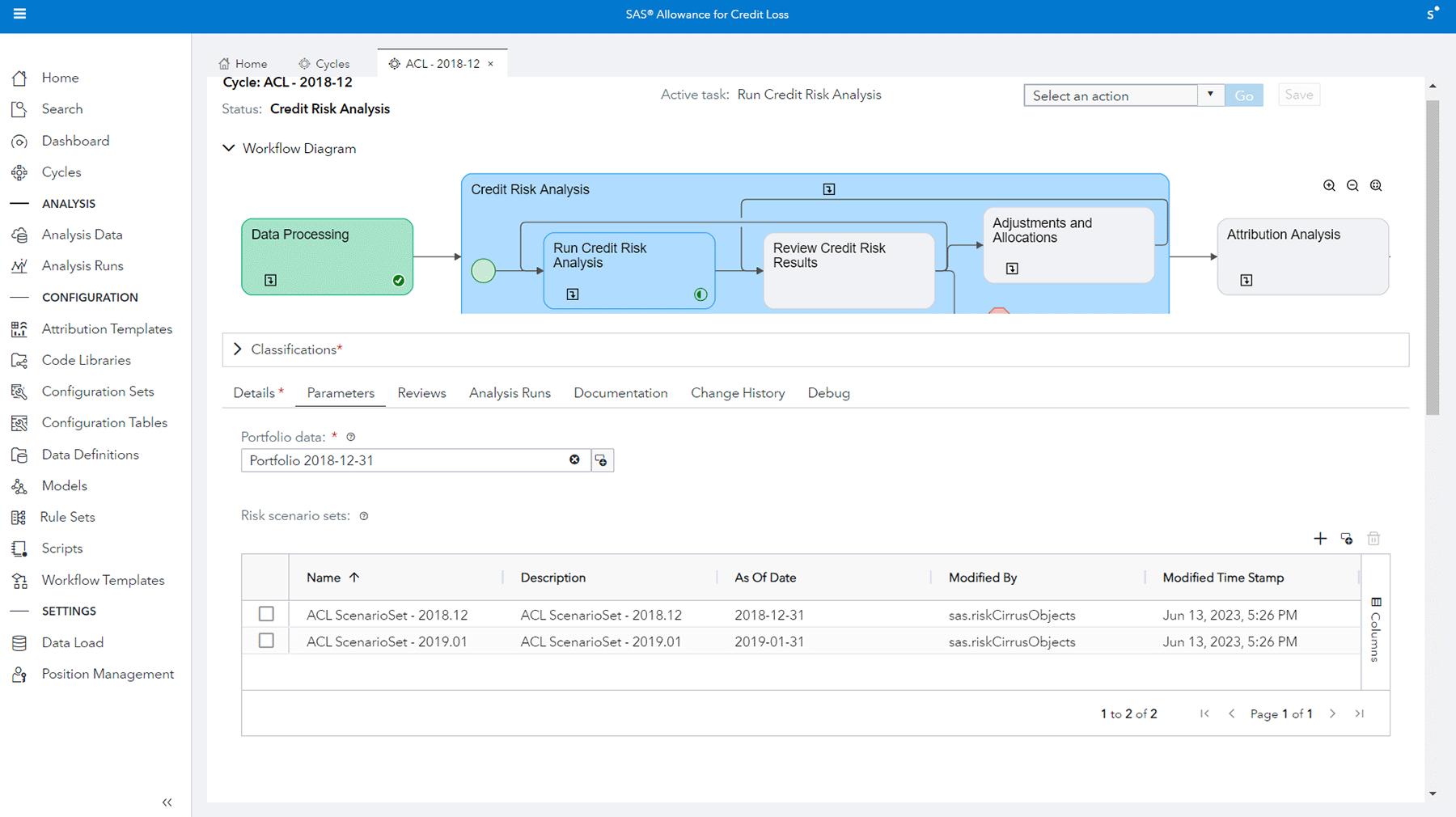Viewport: 1456px width, 817px height.
Task: Open the Analysis Runs tab
Action: 510,393
